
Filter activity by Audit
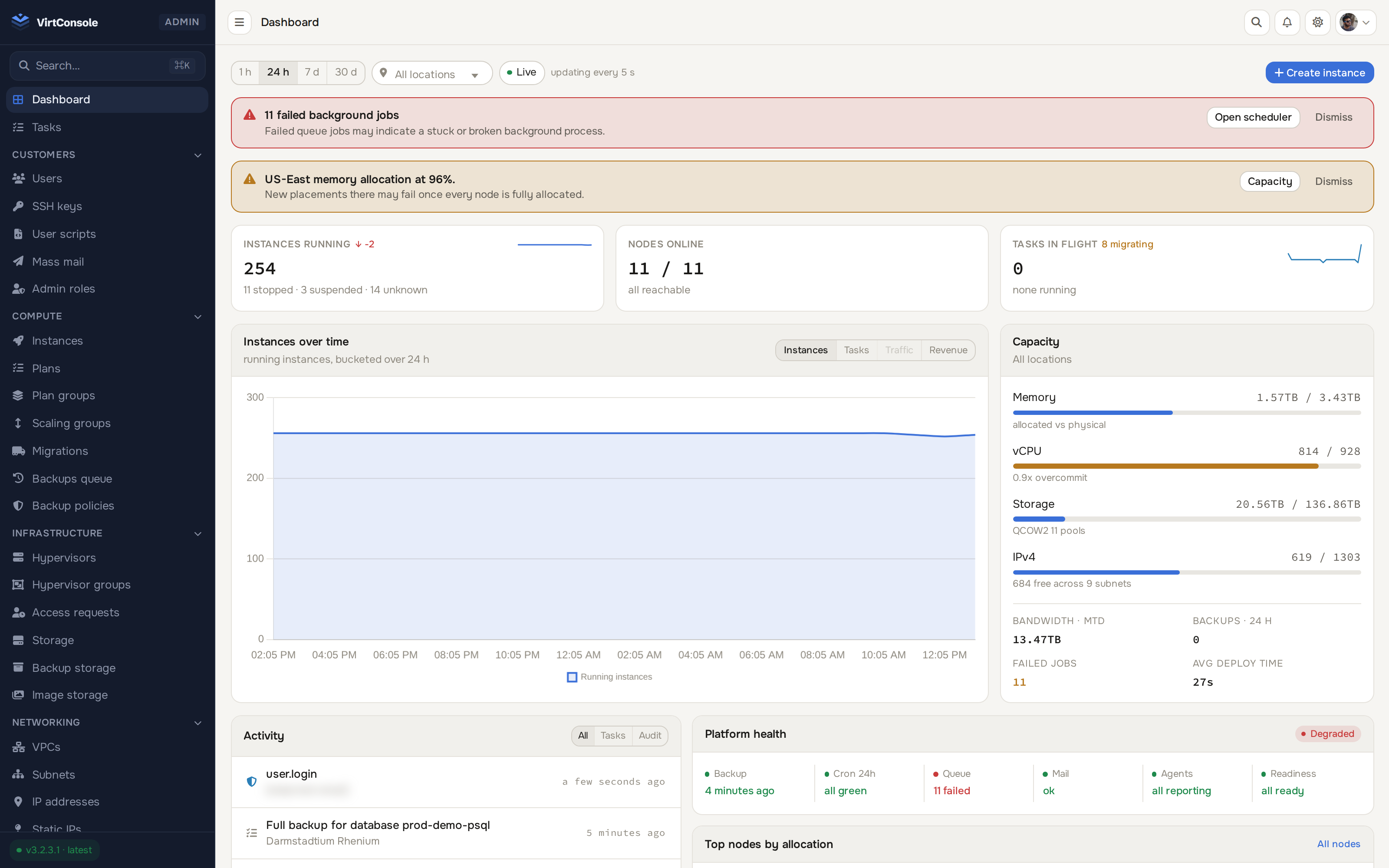tap(650, 735)
